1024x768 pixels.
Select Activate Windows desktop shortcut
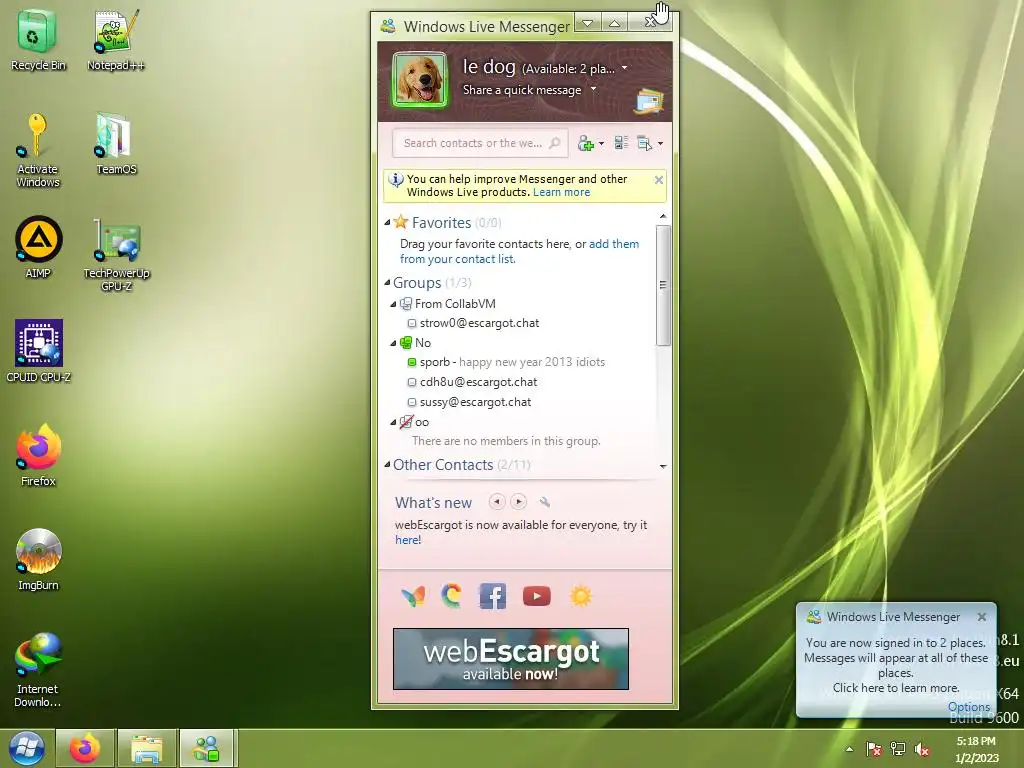(x=37, y=150)
